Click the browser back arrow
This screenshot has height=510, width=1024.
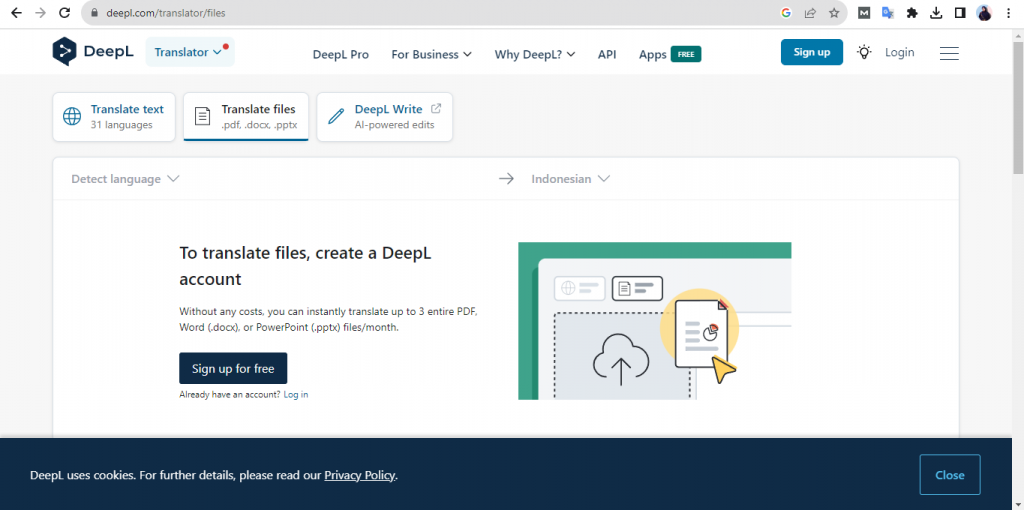(16, 12)
